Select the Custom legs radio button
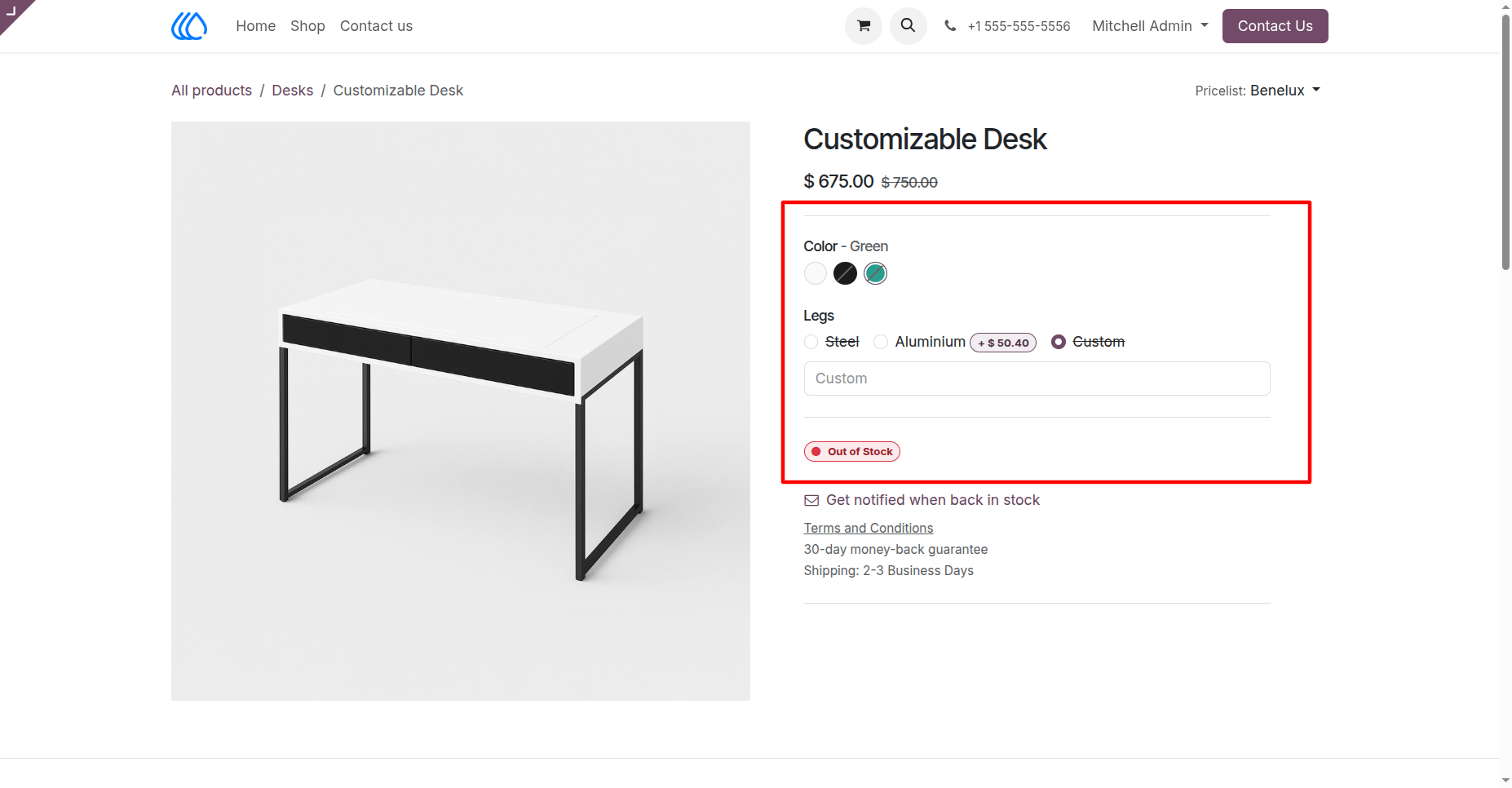 (x=1059, y=342)
